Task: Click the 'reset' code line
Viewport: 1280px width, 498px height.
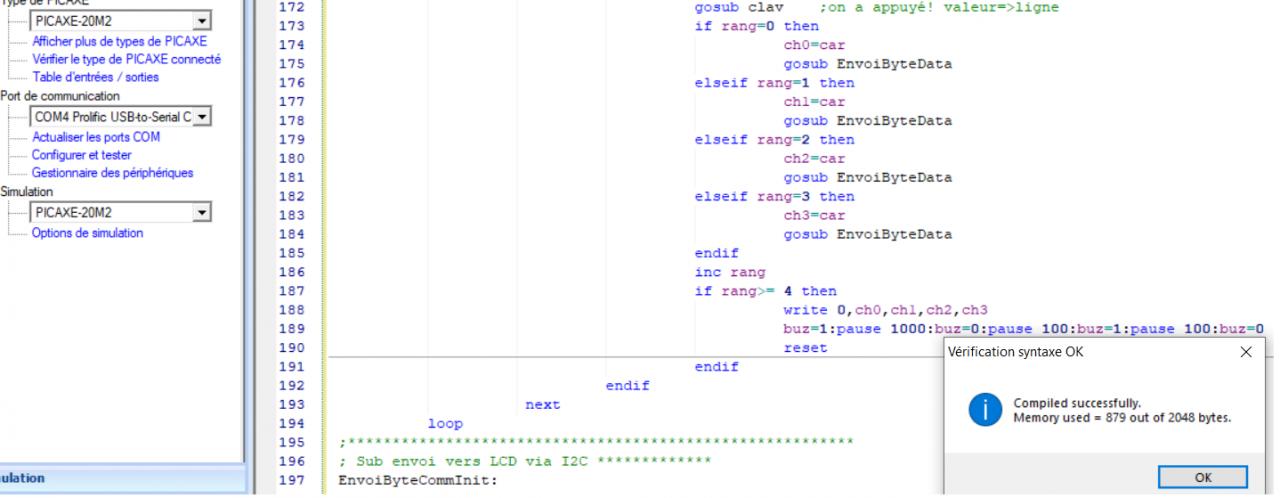Action: coord(806,349)
